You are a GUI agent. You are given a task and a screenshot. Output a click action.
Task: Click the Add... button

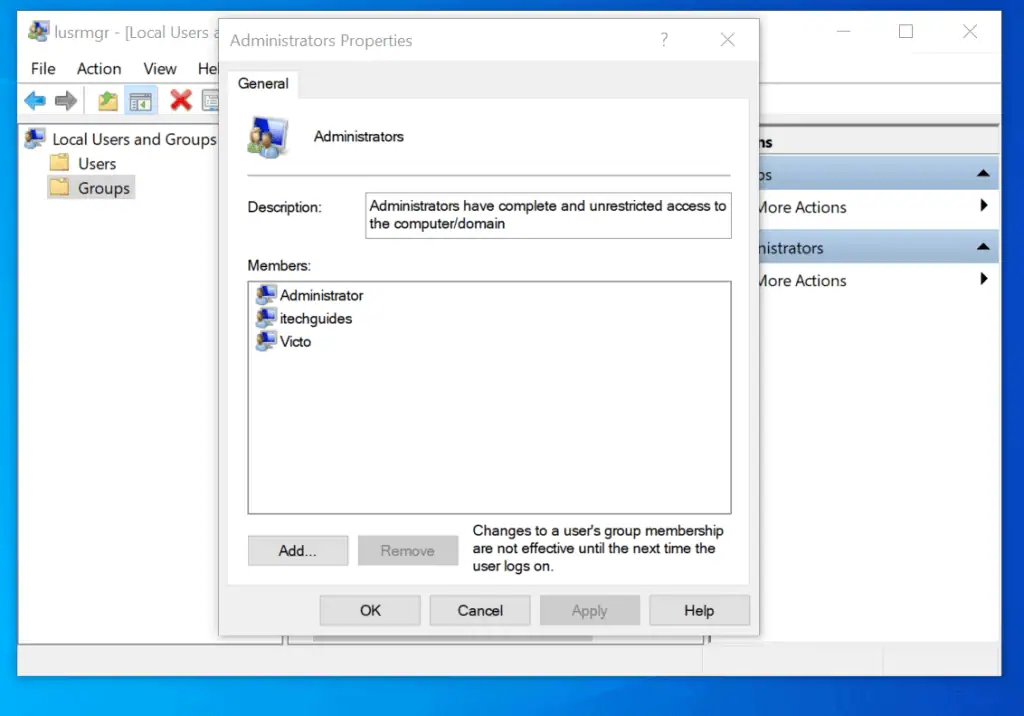[x=298, y=551]
